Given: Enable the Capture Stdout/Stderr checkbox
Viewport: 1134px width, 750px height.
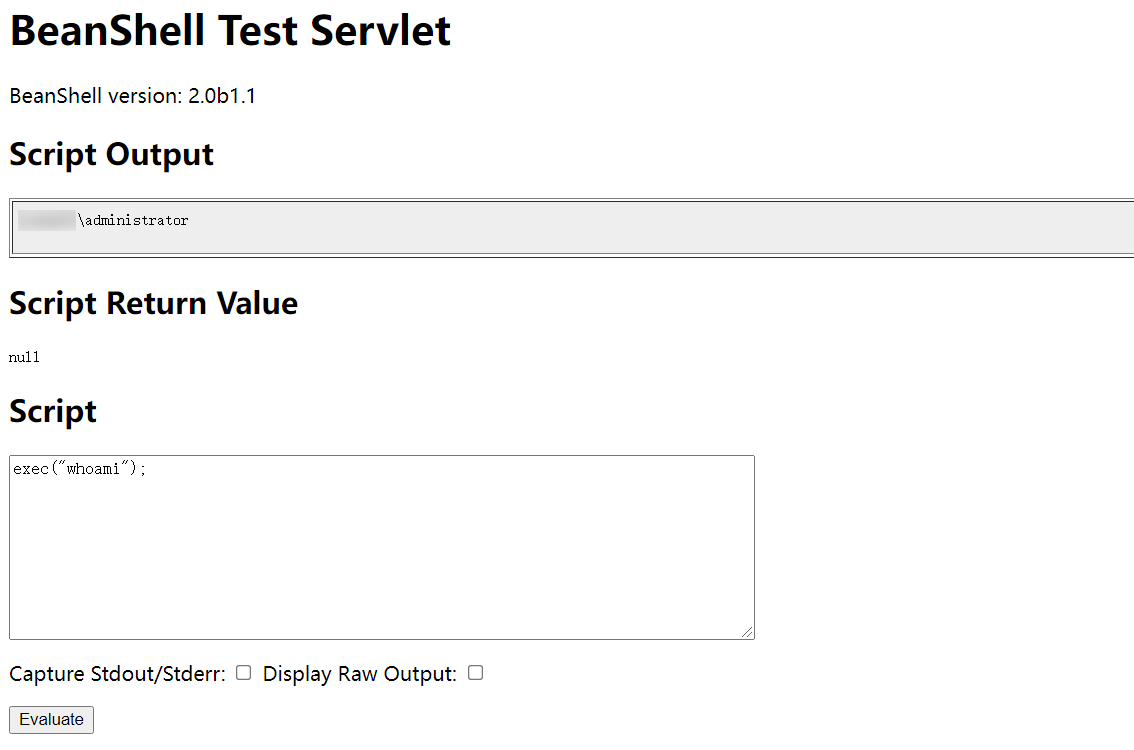Looking at the screenshot, I should click(244, 673).
